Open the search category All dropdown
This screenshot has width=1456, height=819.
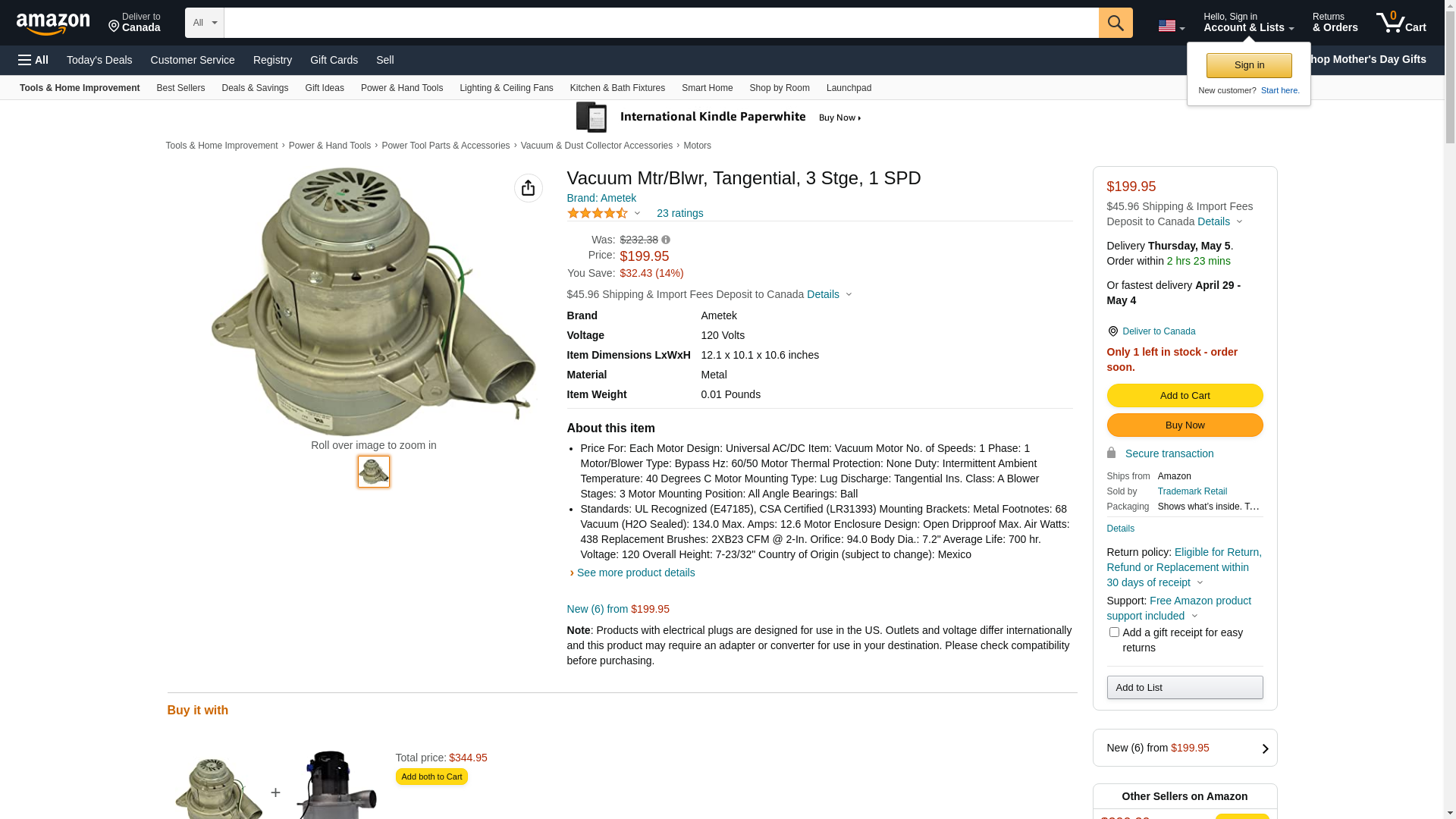(x=204, y=23)
